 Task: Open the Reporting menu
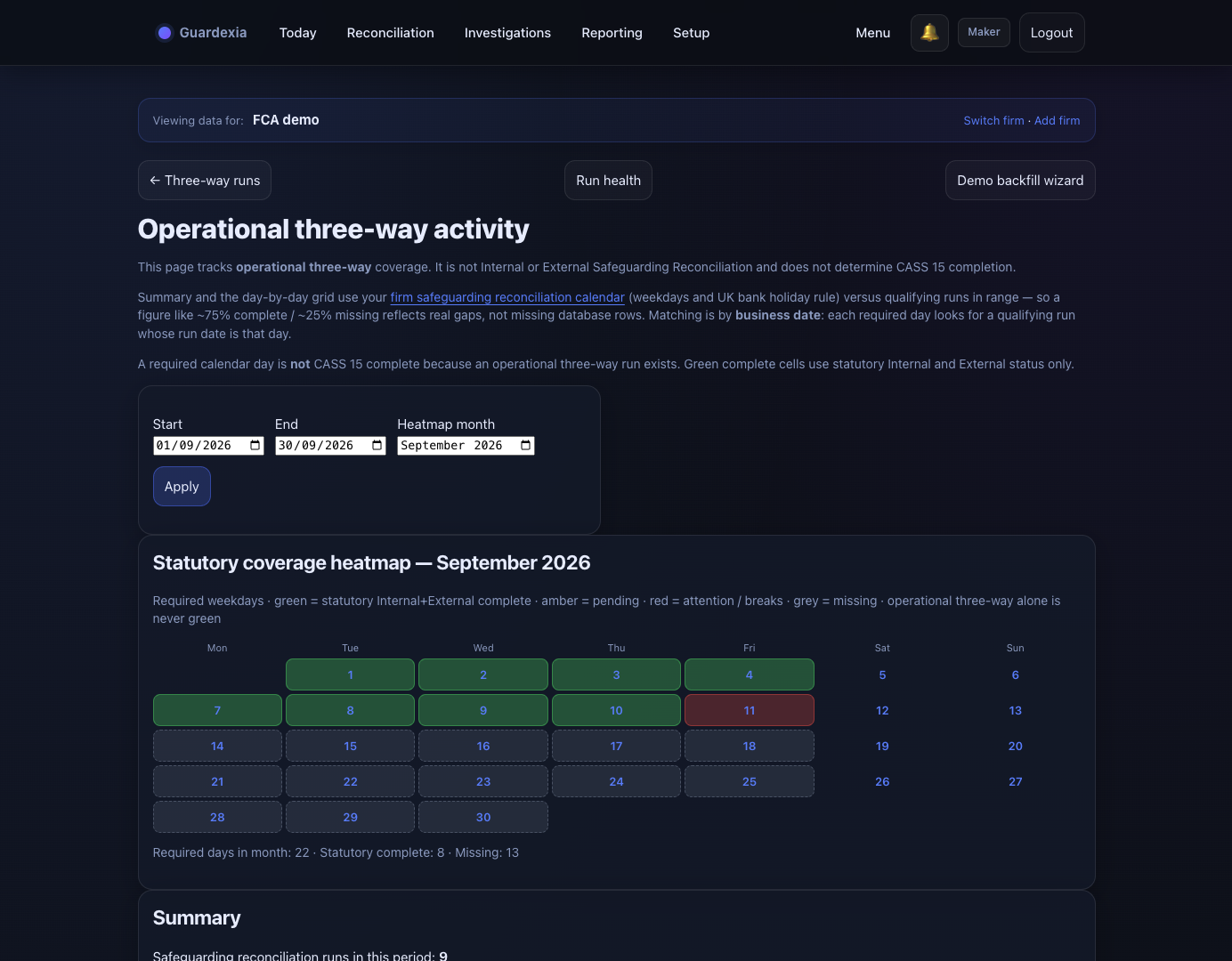point(612,33)
